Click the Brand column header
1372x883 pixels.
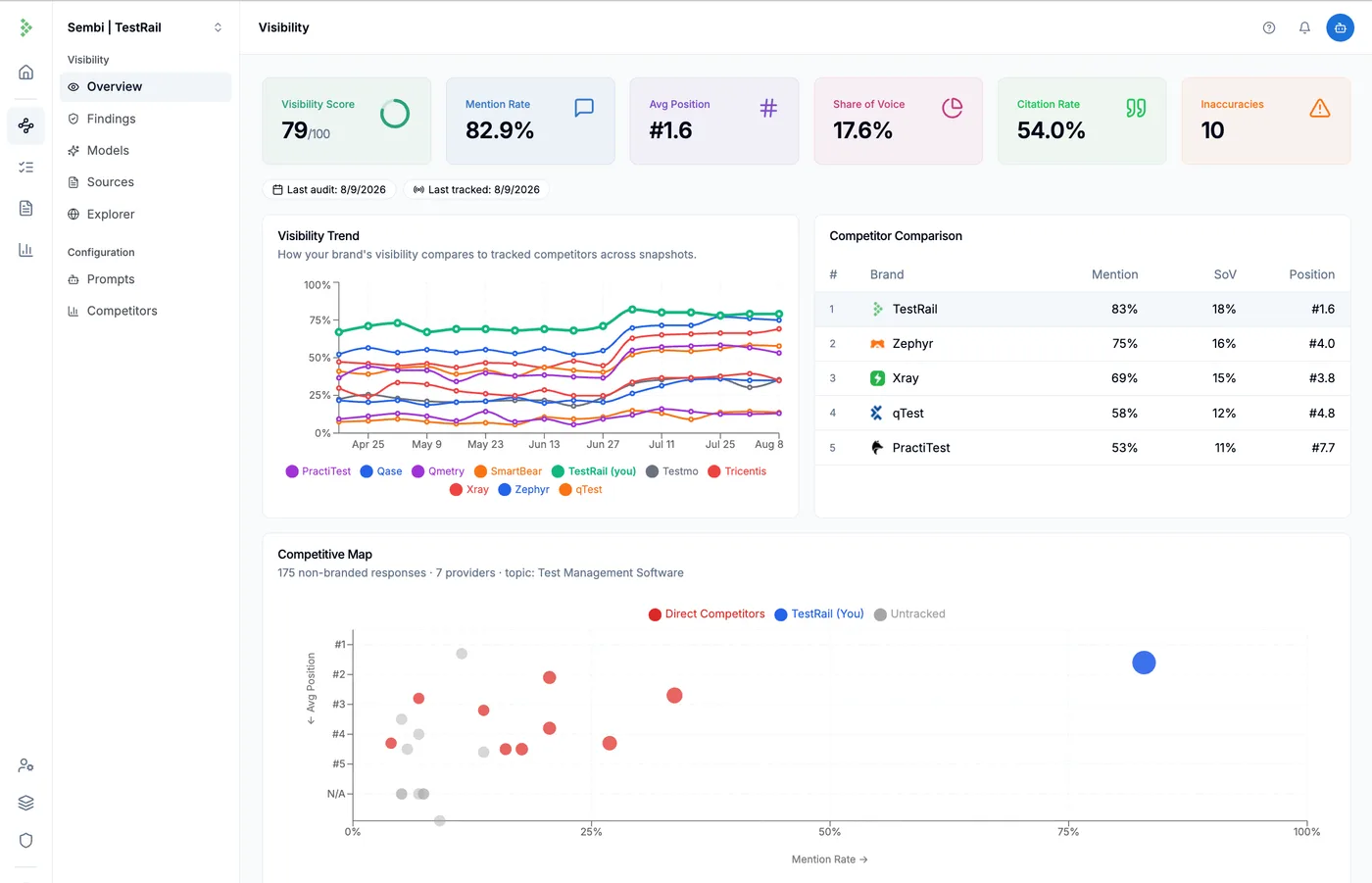point(887,274)
